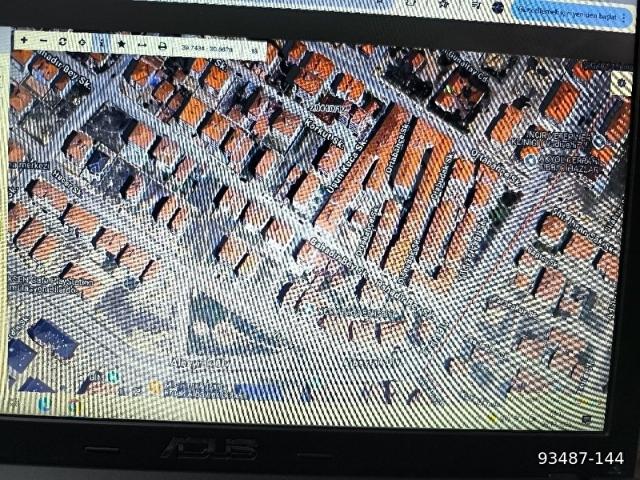This screenshot has height=480, width=640.
Task: Click the teal map marker near bottom left
Action: click(113, 376)
